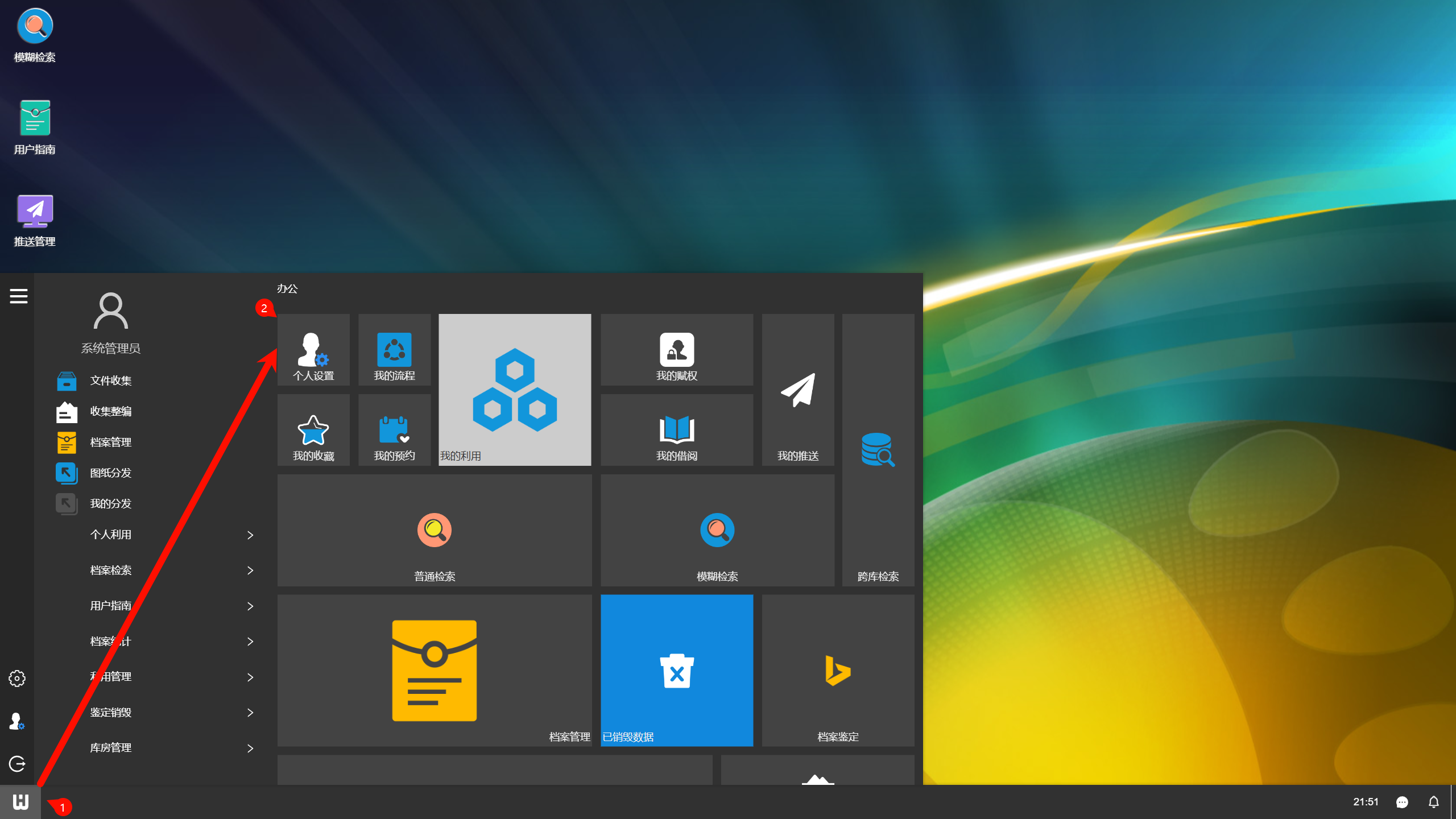The width and height of the screenshot is (1456, 819).
Task: Open the 档案鉴定 tile
Action: 837,671
